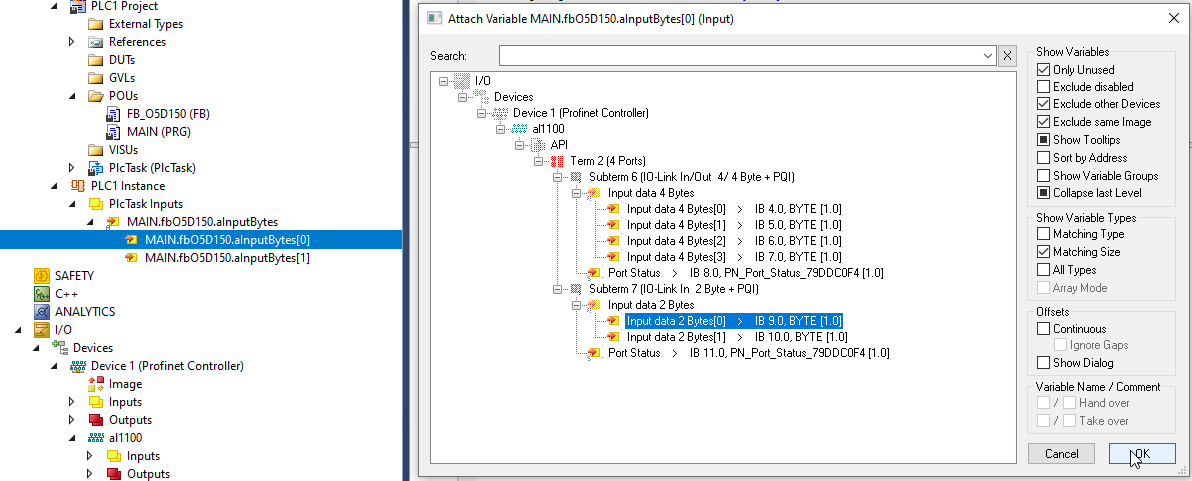Collapse the PLC1 Instance node
This screenshot has width=1192, height=481.
pos(54,186)
